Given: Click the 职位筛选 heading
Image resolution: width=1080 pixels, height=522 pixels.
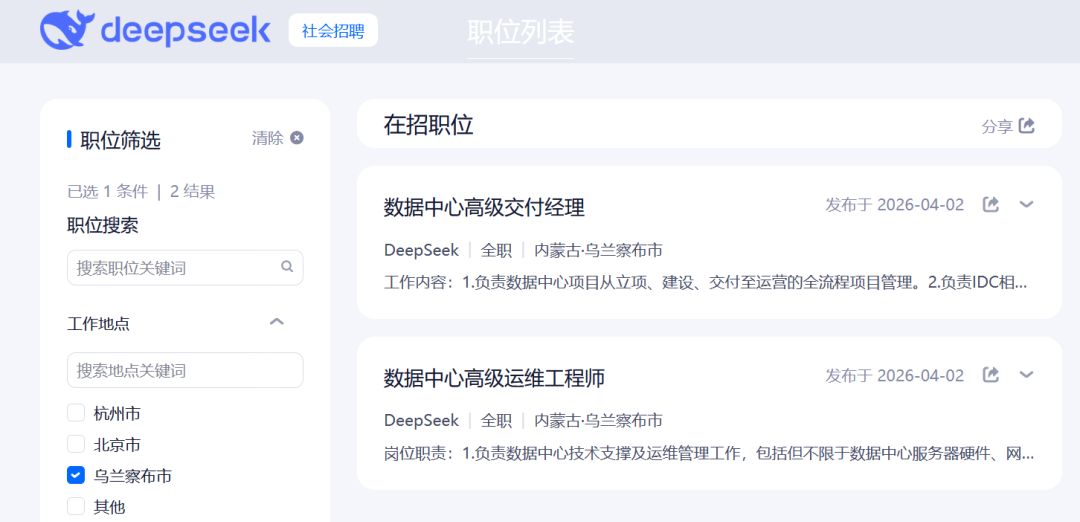Looking at the screenshot, I should pos(121,140).
